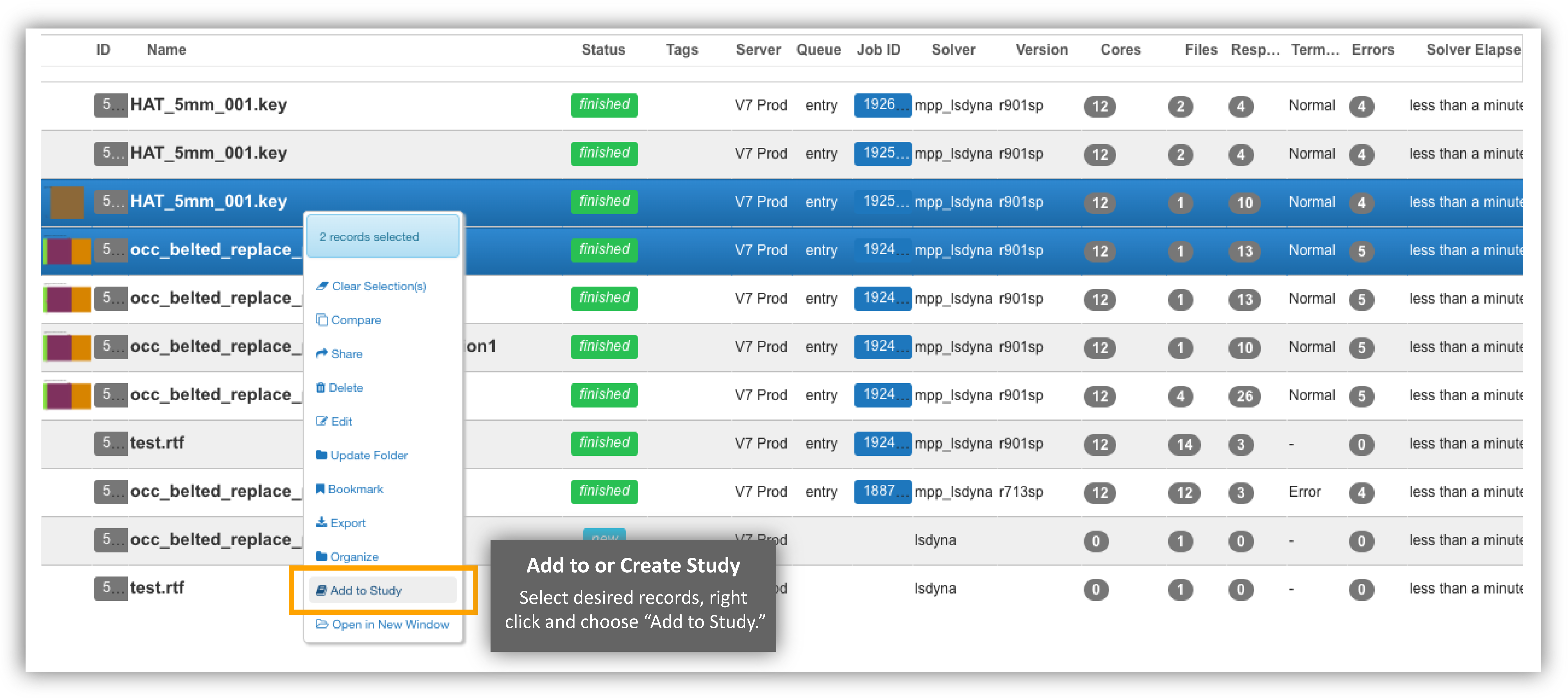Click the Job ID column header
The image size is (1568, 698).
[878, 50]
